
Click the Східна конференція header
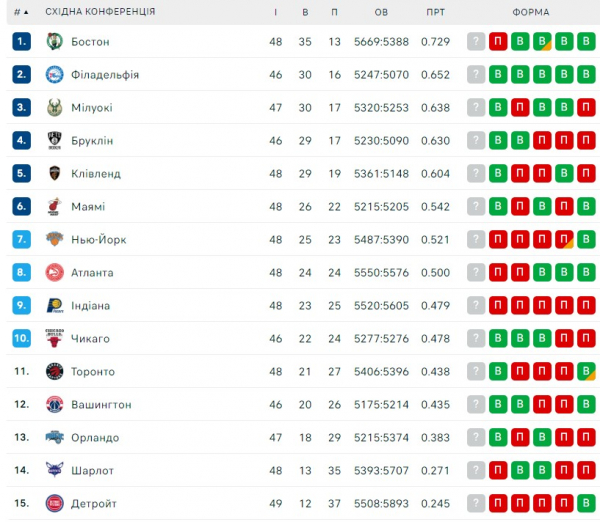(100, 11)
